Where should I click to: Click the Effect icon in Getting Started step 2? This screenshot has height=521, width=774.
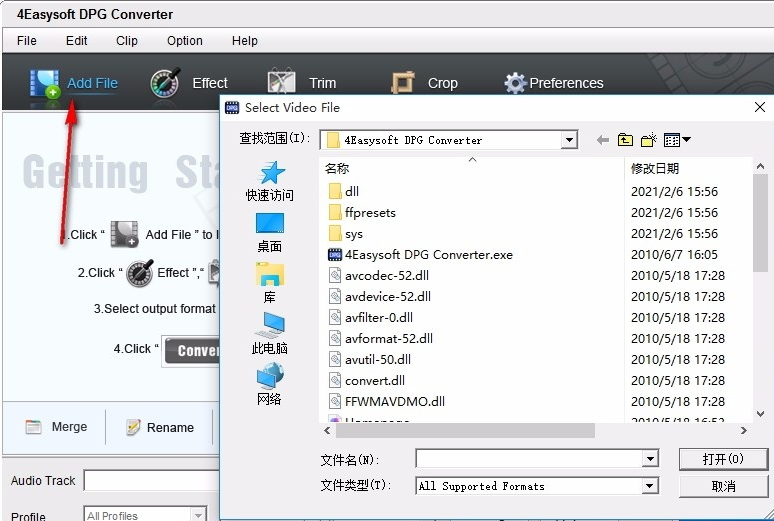coord(140,273)
